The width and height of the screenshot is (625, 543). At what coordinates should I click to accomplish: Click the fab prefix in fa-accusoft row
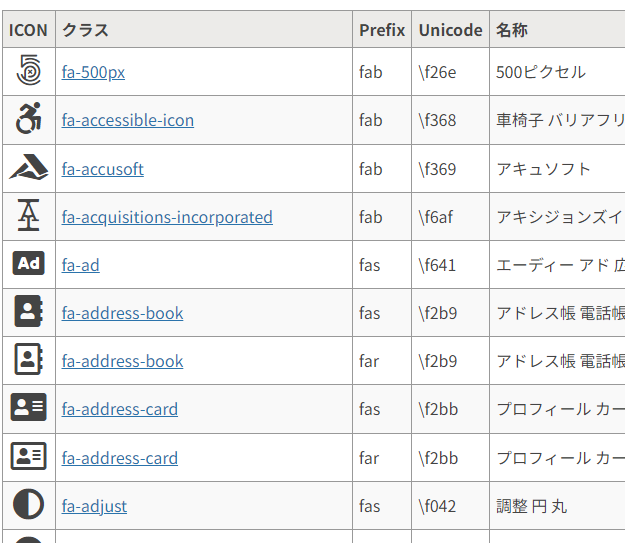pos(382,169)
